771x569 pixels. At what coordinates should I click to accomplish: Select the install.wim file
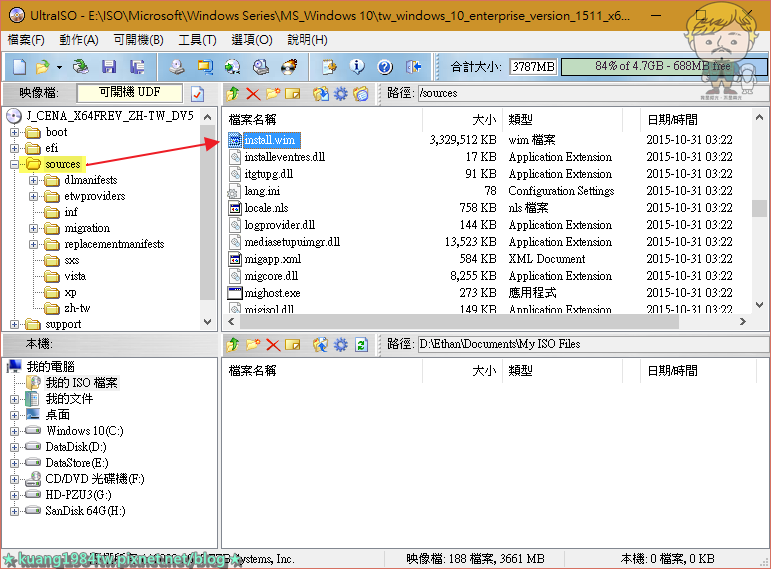coord(270,140)
